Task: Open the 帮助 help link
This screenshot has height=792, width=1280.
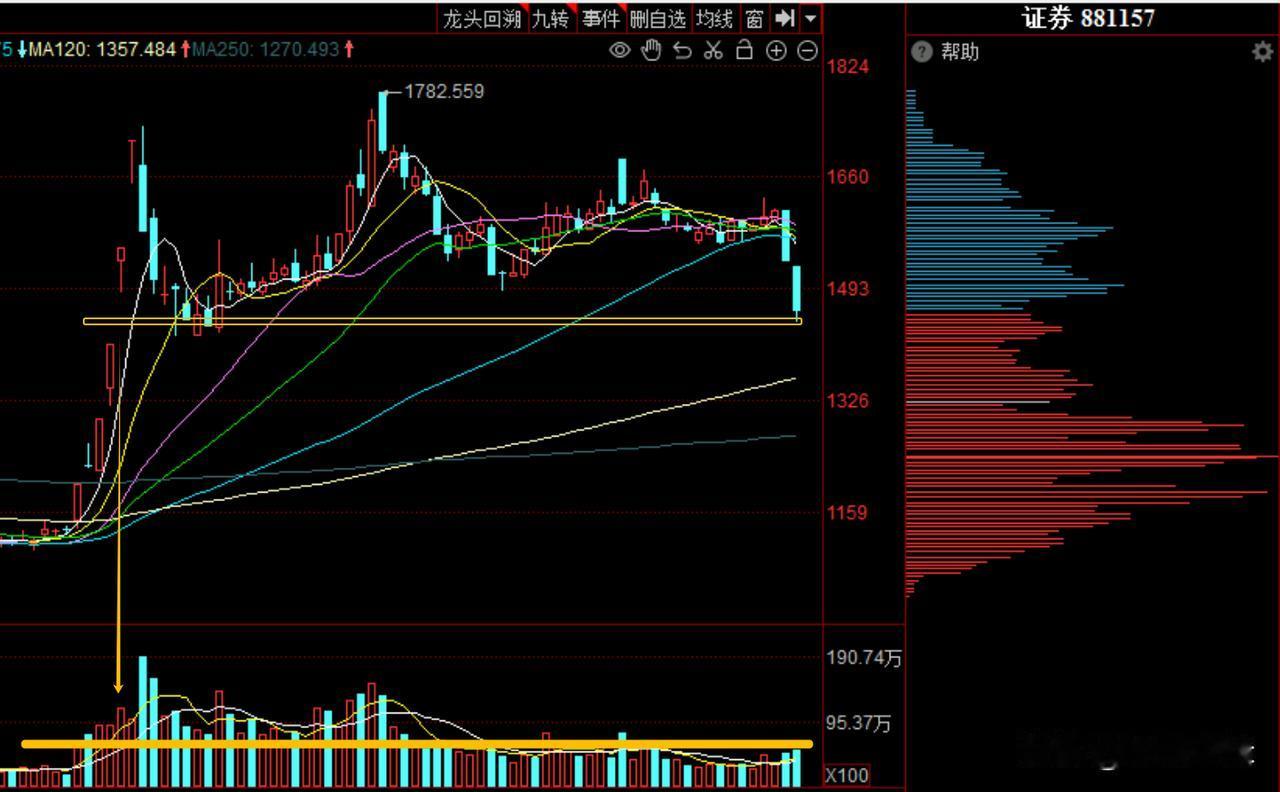Action: tap(960, 52)
